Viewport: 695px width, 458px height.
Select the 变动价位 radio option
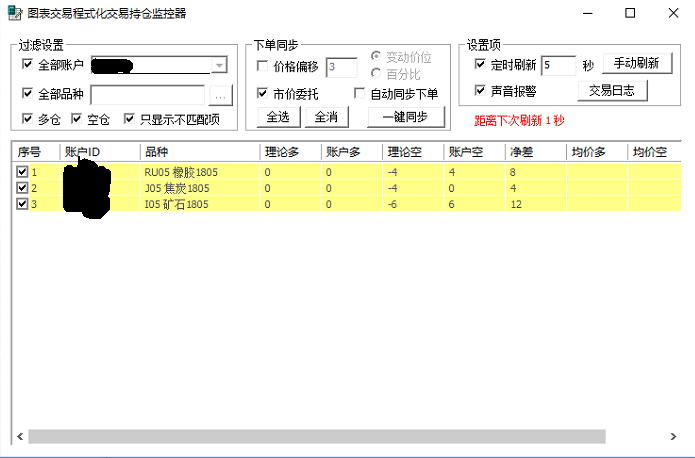[376, 57]
